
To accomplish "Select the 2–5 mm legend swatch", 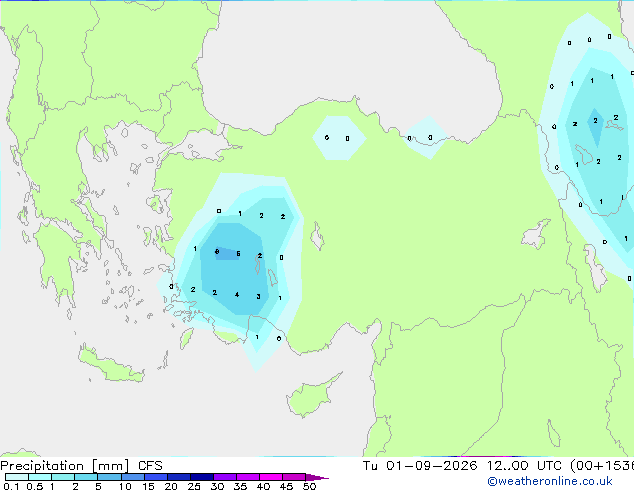I will click(x=86, y=477).
